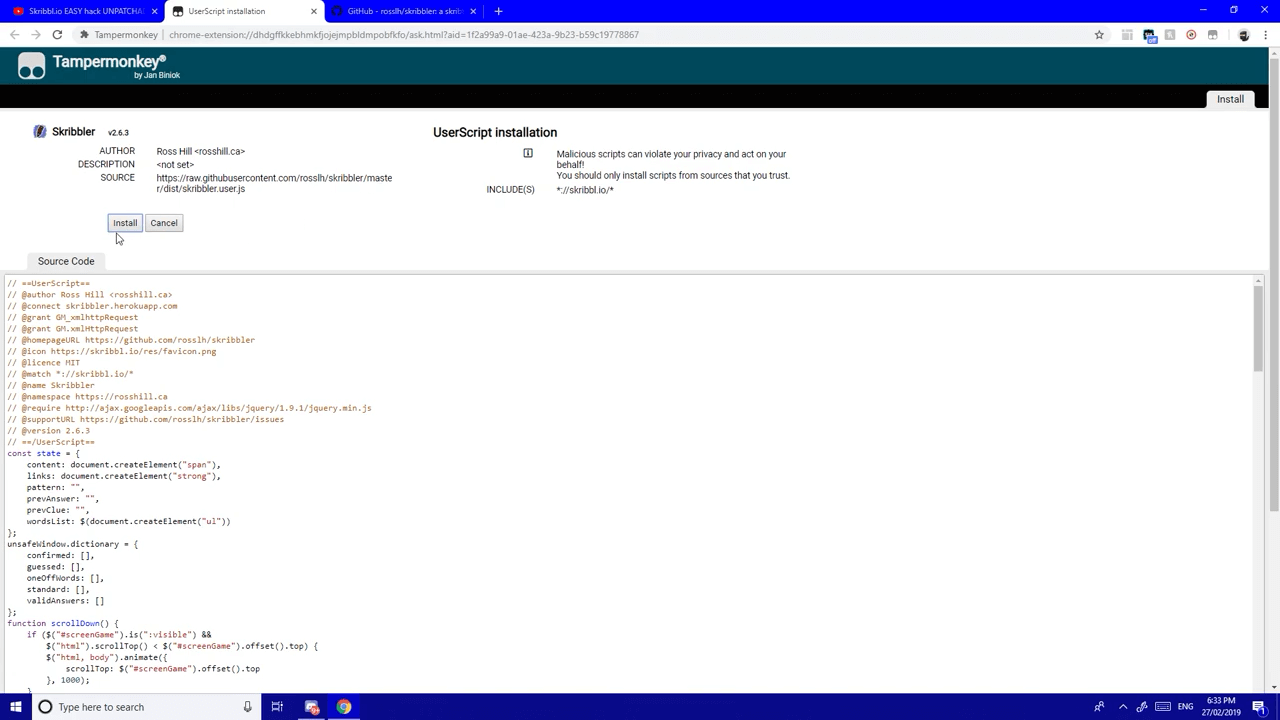Screen dimensions: 1280x720
Task: Click the pen/link tray icon
Action: click(1142, 707)
